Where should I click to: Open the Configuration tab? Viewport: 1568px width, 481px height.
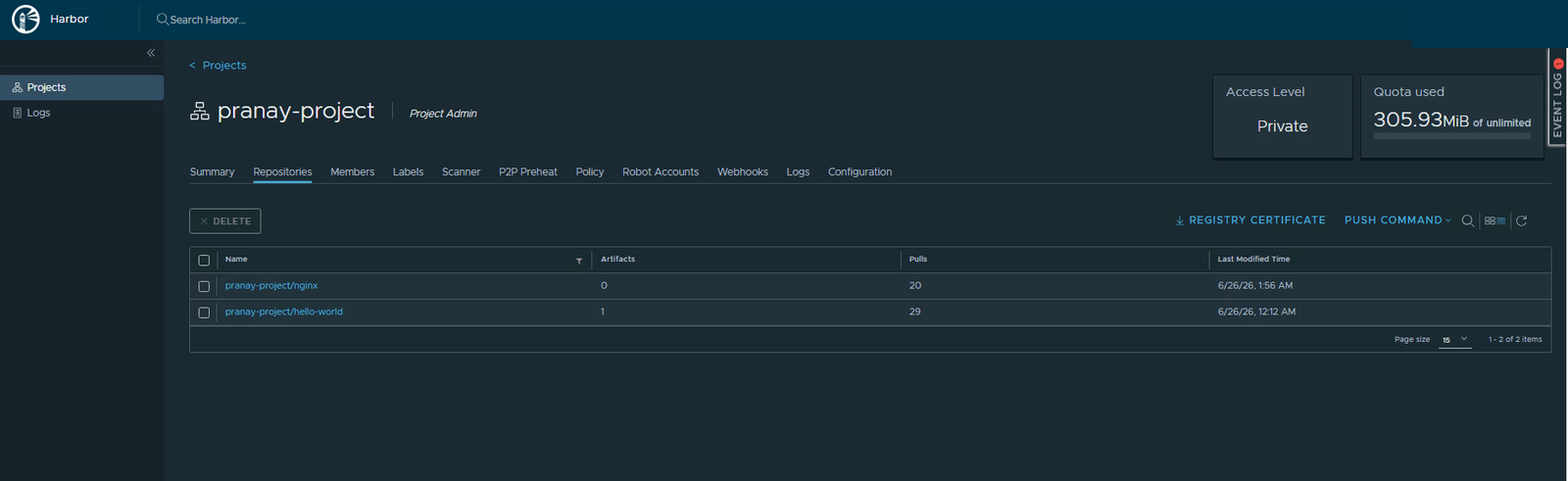tap(859, 172)
